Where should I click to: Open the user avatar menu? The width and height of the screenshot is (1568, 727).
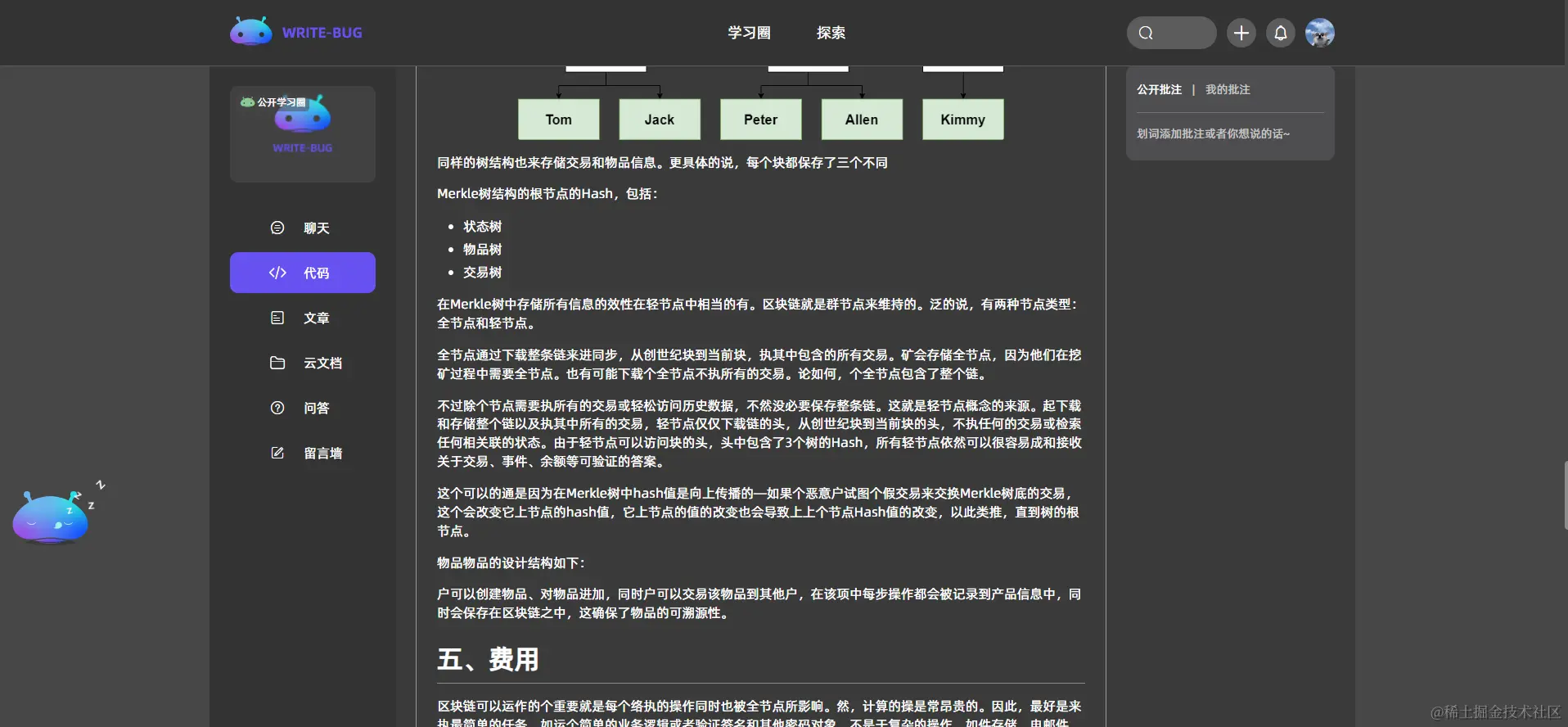tap(1319, 33)
